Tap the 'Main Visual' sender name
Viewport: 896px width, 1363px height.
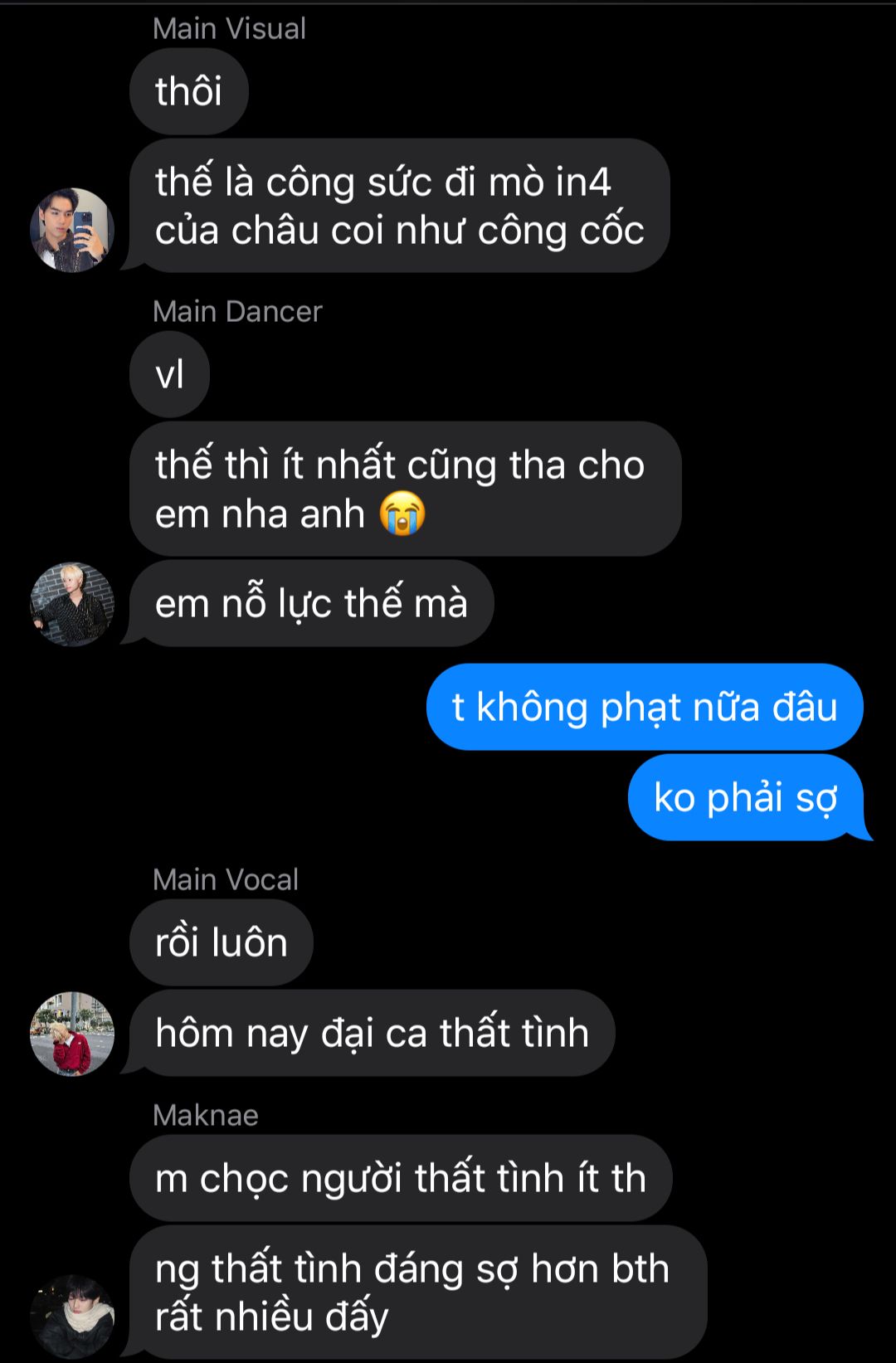(x=229, y=29)
